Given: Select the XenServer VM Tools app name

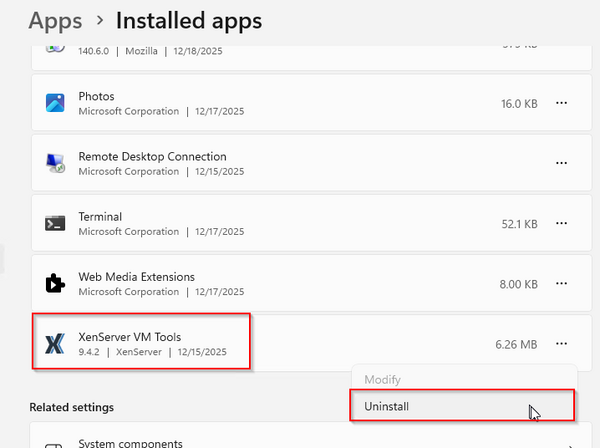Looking at the screenshot, I should [x=129, y=337].
